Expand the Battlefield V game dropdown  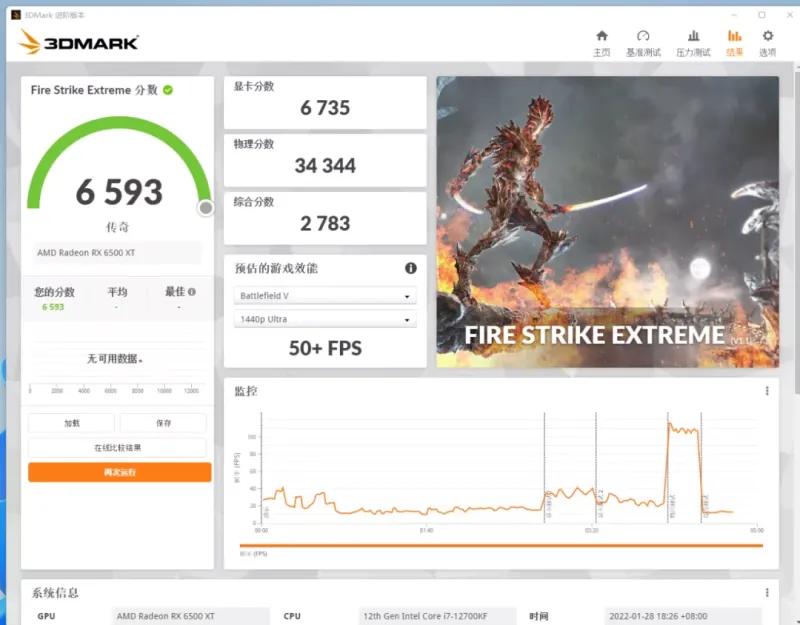point(325,295)
